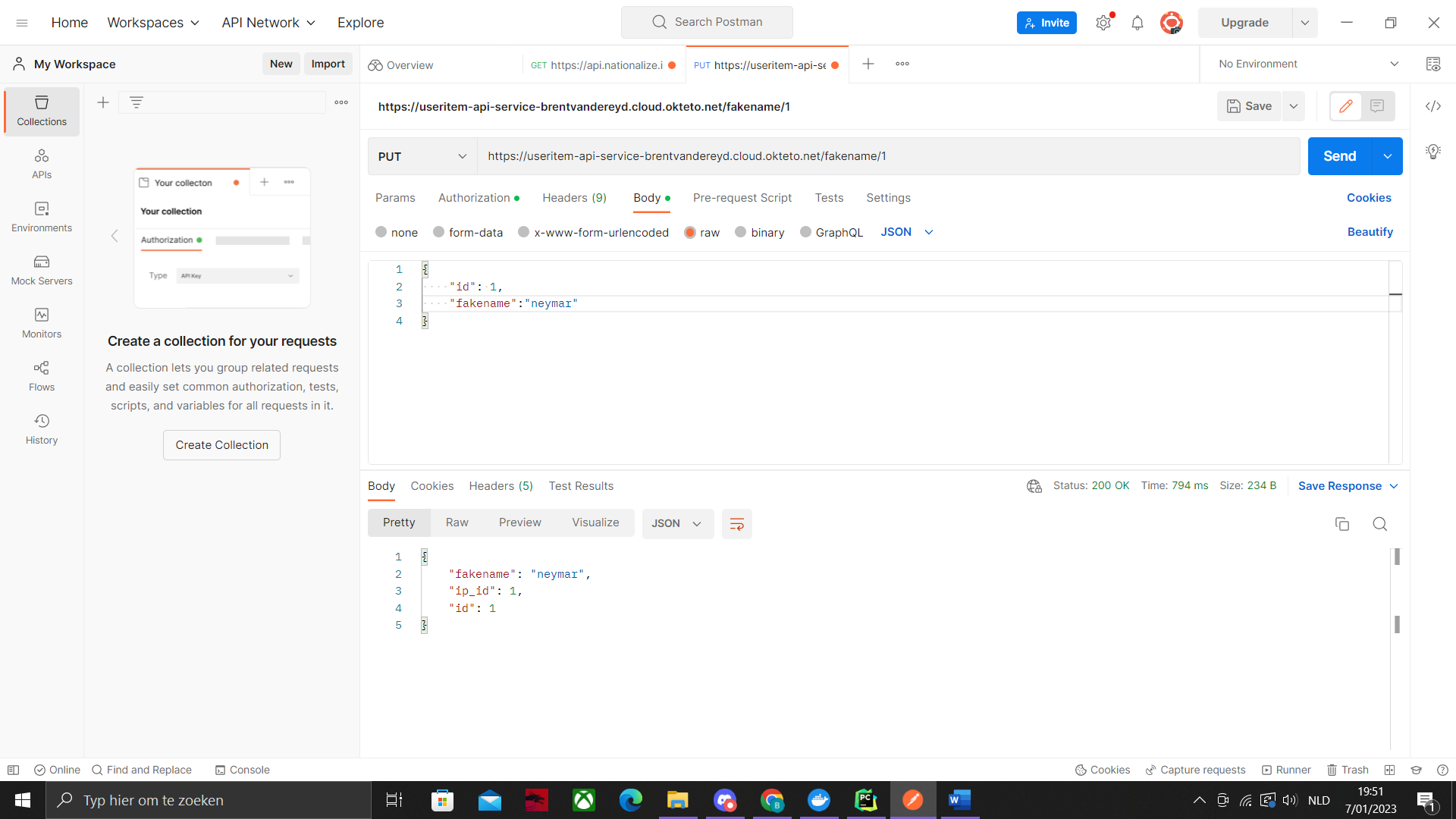Switch to the Tests tab
The width and height of the screenshot is (1456, 819).
tap(828, 198)
